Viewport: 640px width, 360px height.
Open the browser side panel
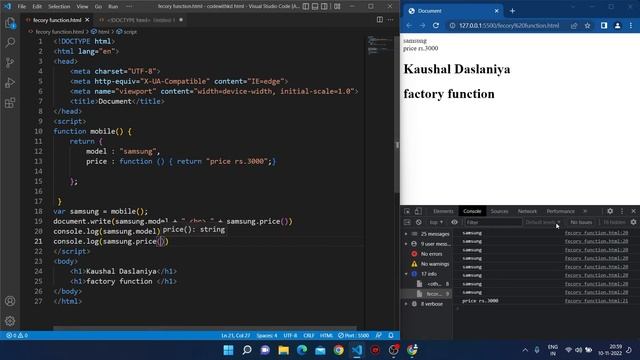tap(604, 25)
